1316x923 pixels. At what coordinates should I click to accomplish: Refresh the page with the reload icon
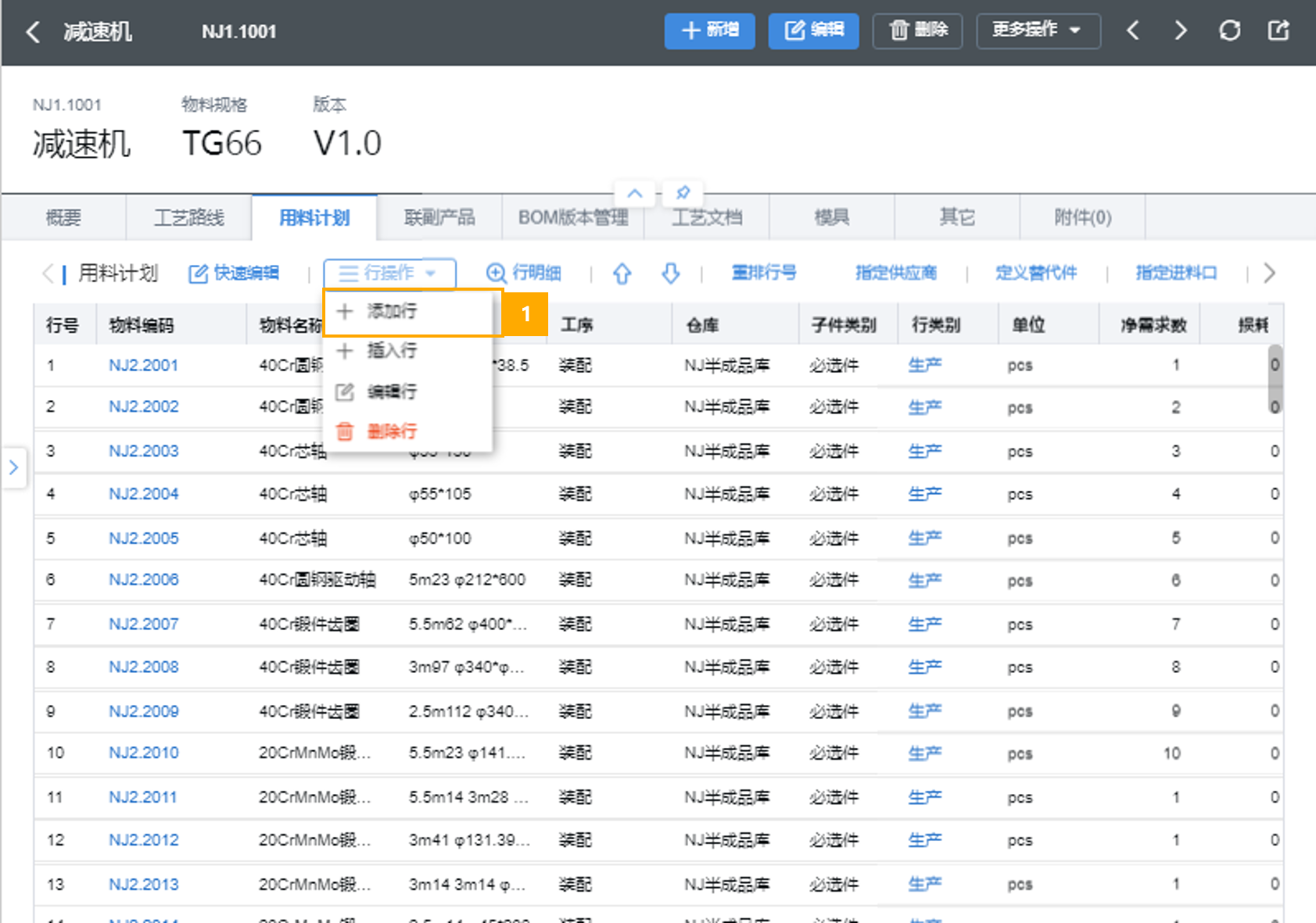1230,31
